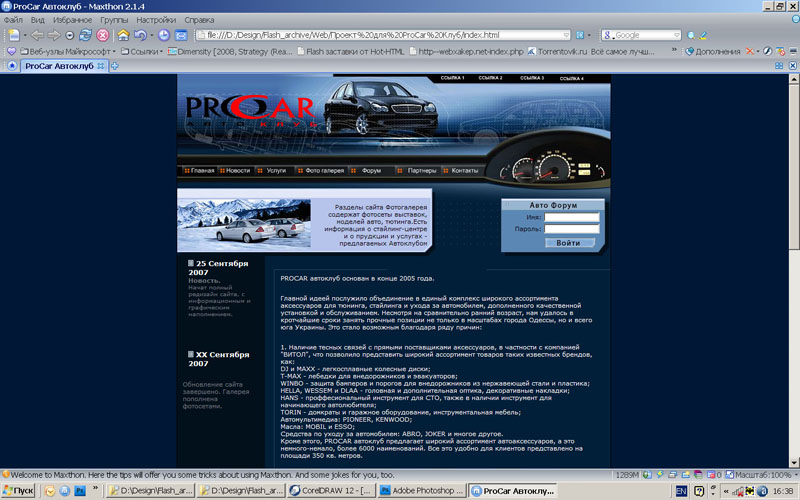
Task: Go back with the Back arrow
Action: point(37,35)
